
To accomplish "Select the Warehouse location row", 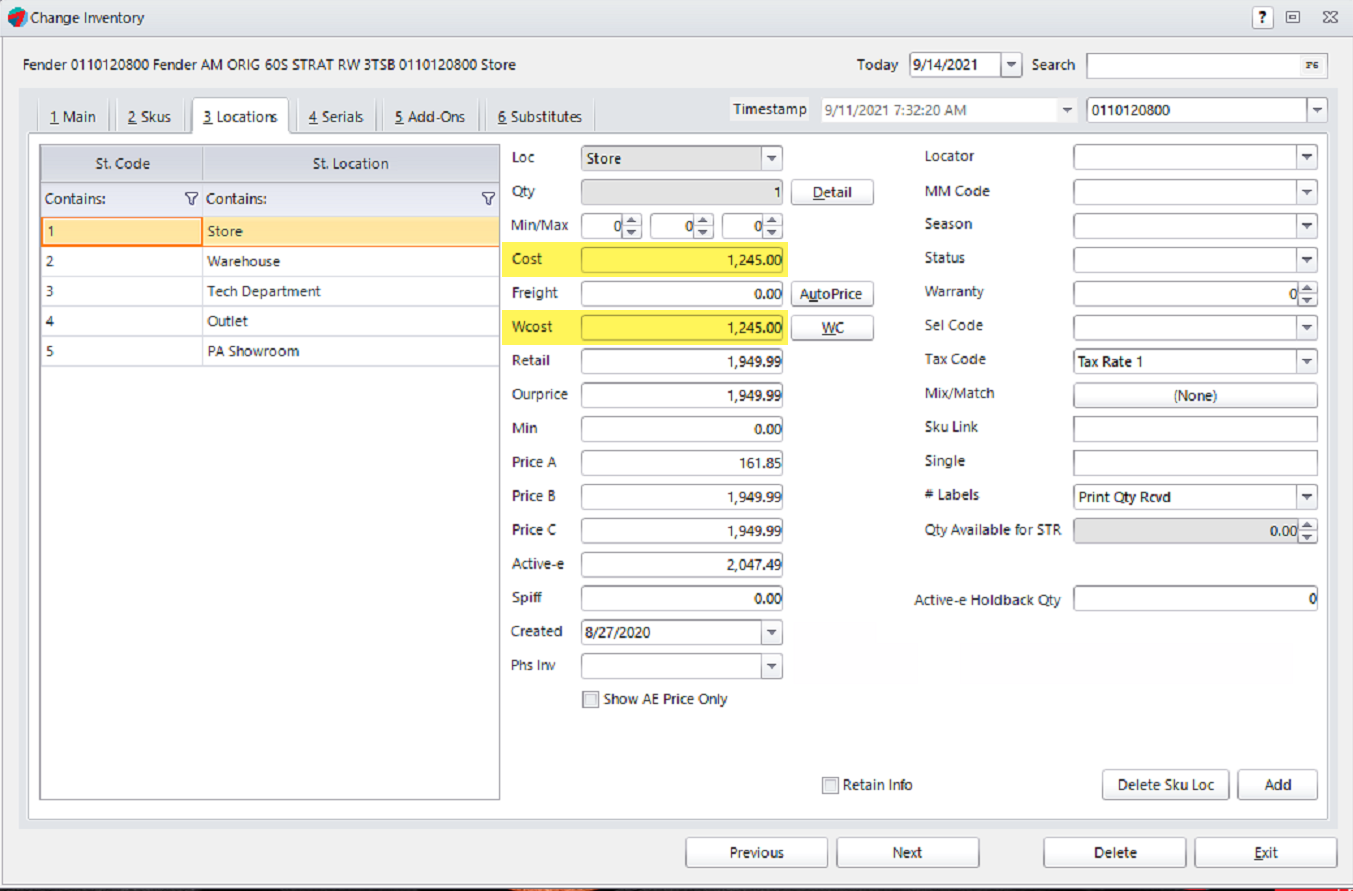I will [269, 261].
